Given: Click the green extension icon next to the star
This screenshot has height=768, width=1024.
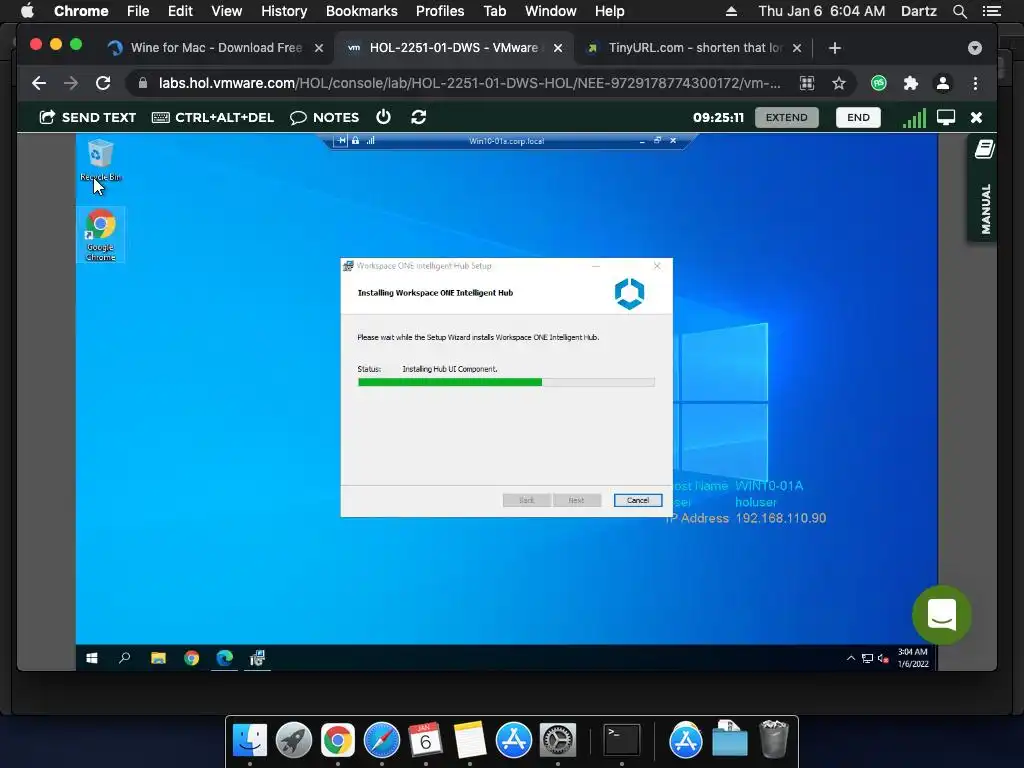Looking at the screenshot, I should pos(879,83).
